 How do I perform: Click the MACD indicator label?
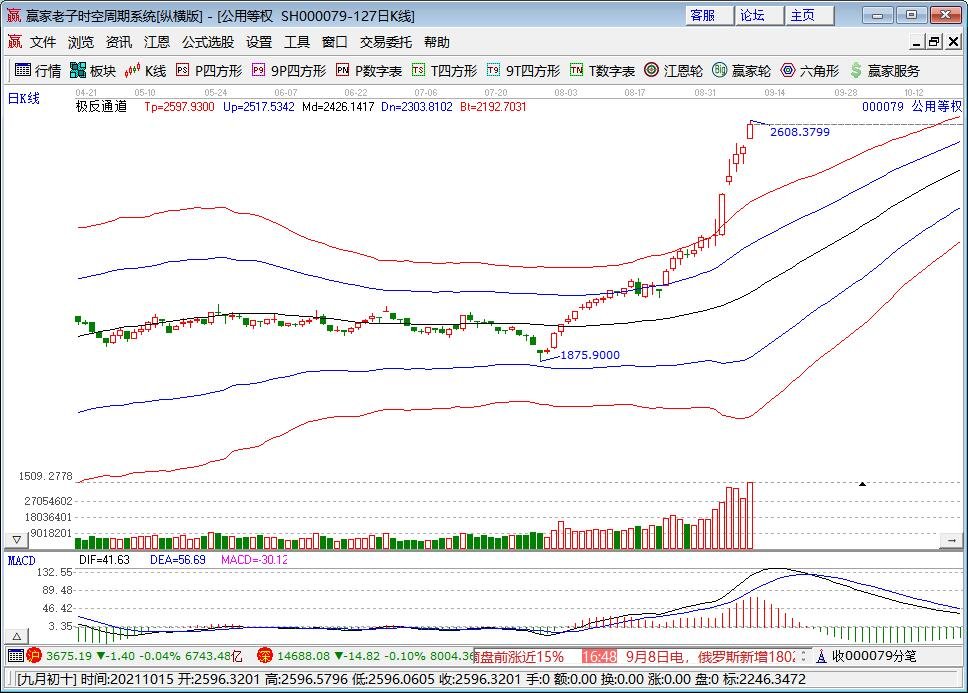point(22,560)
